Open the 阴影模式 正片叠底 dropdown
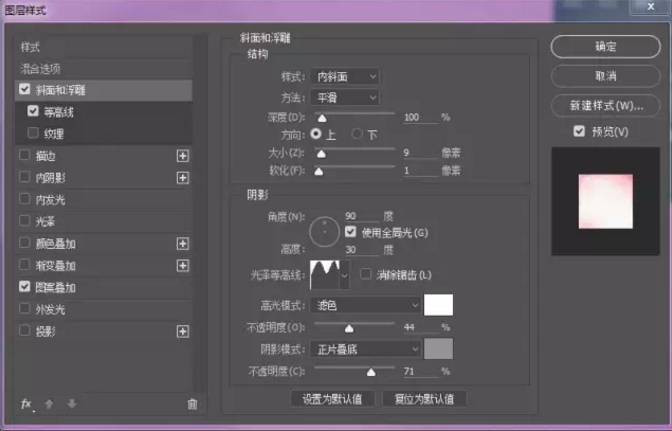This screenshot has width=672, height=431. click(x=366, y=349)
